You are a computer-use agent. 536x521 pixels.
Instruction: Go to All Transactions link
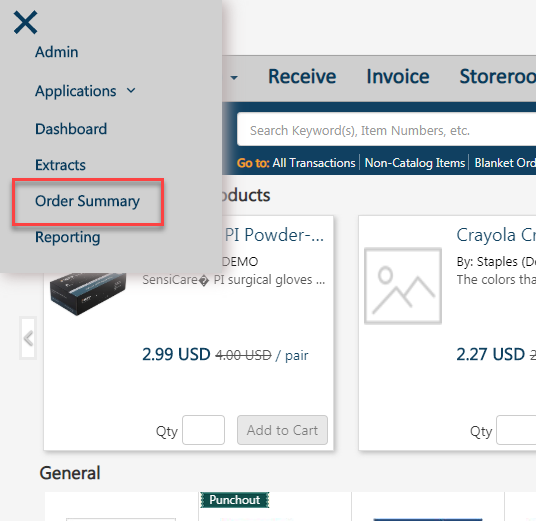tap(314, 163)
